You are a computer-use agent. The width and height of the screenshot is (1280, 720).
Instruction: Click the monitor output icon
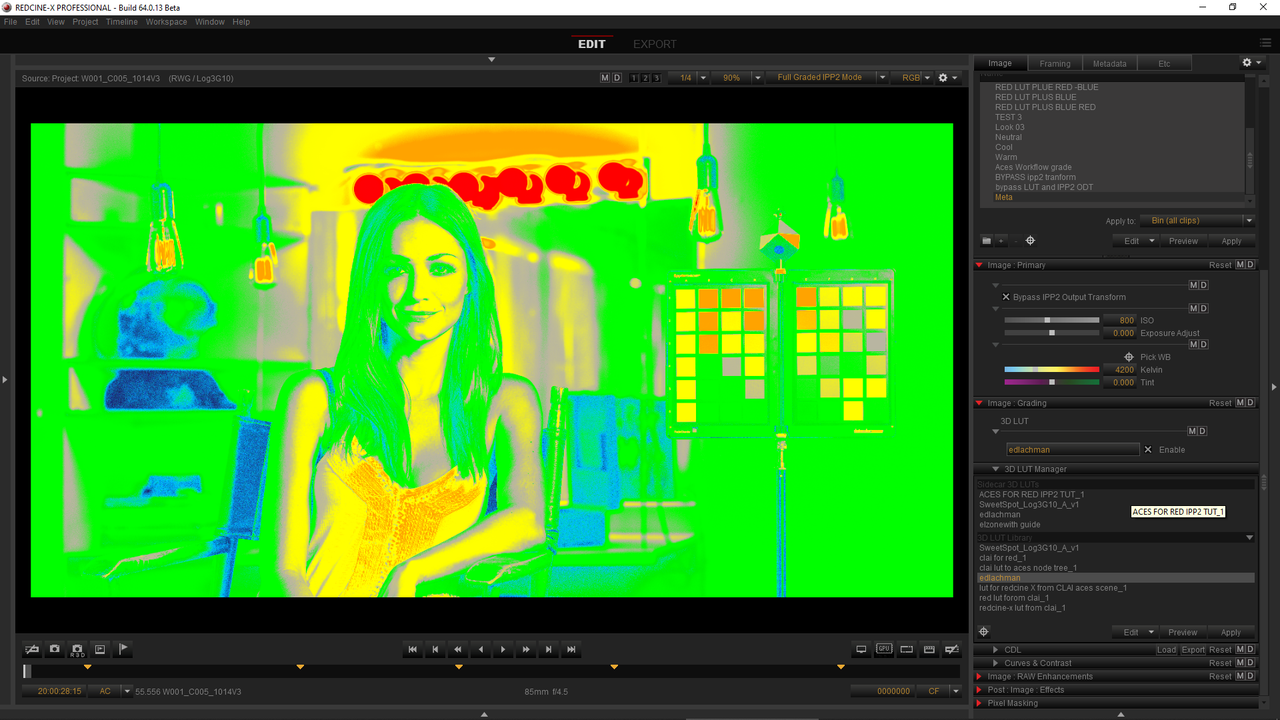[861, 649]
